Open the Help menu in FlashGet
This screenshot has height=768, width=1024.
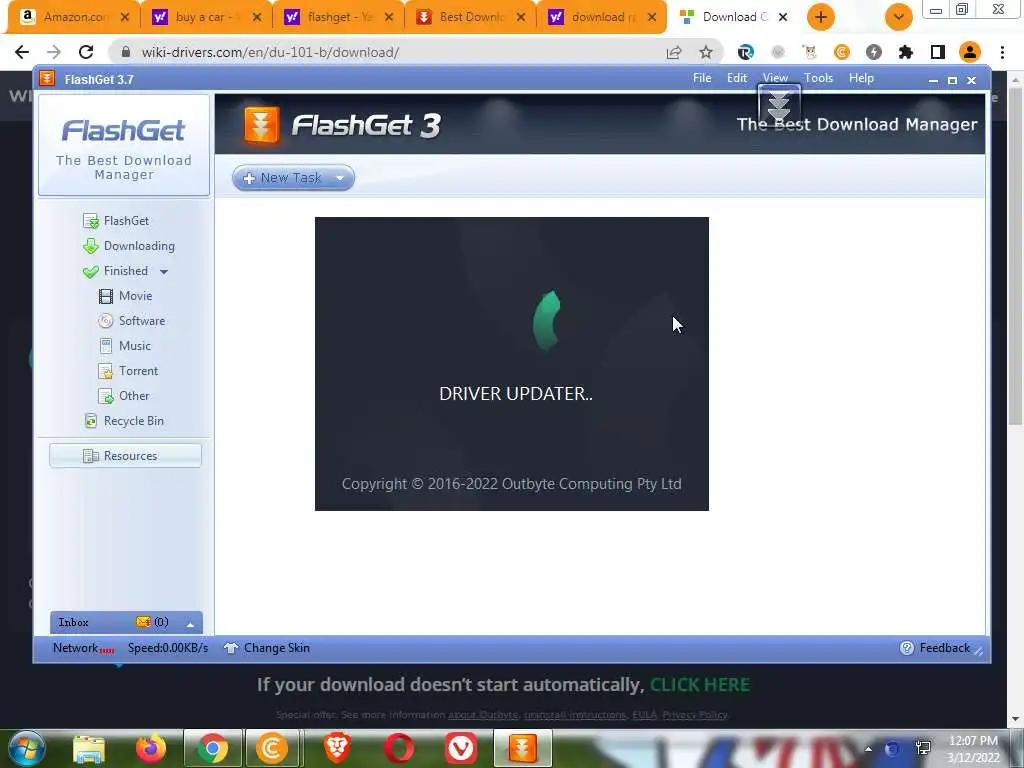861,78
